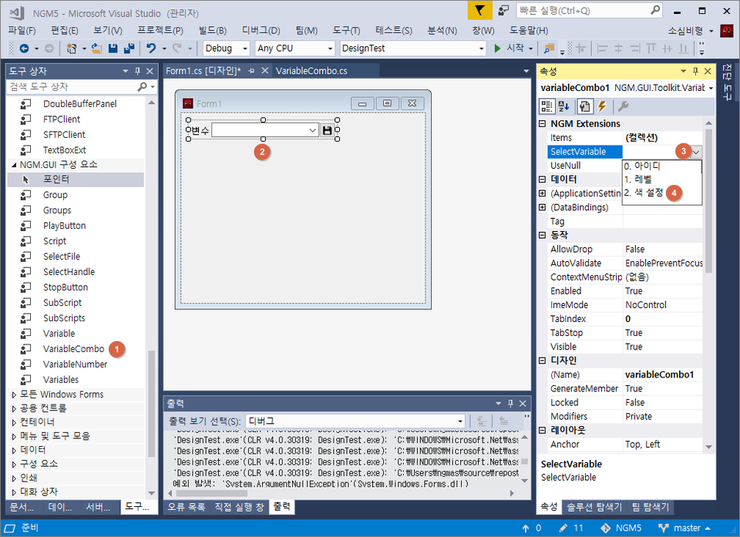
Task: Select VariableNumber in the toolbox
Action: click(75, 364)
